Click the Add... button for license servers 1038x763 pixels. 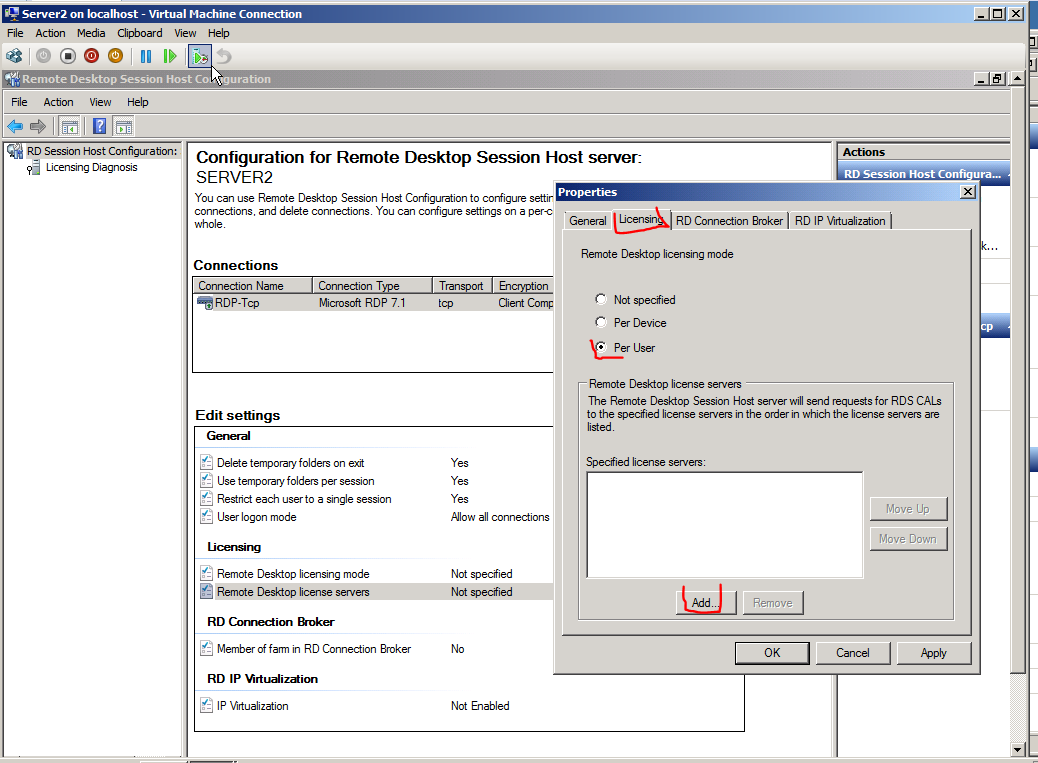click(x=706, y=603)
